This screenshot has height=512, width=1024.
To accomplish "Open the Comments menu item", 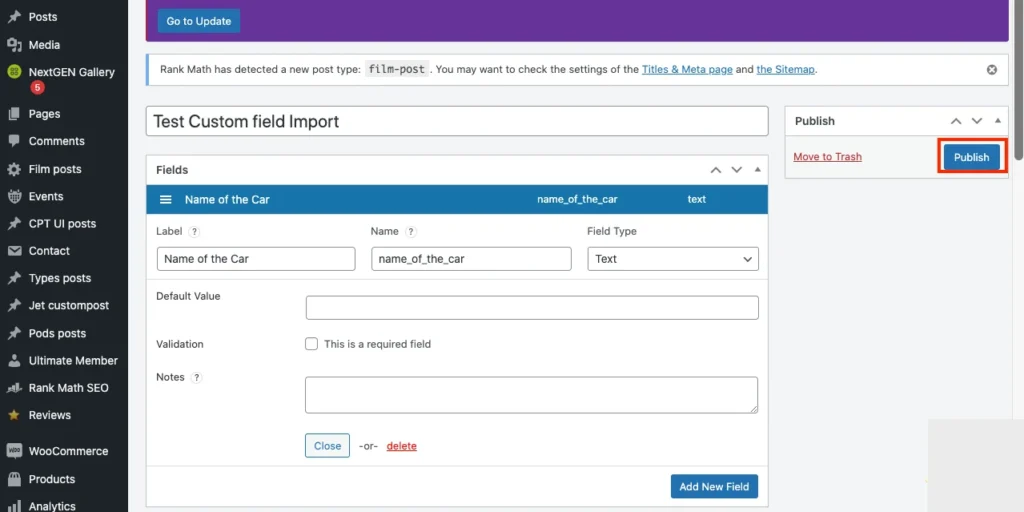I will click(x=56, y=141).
